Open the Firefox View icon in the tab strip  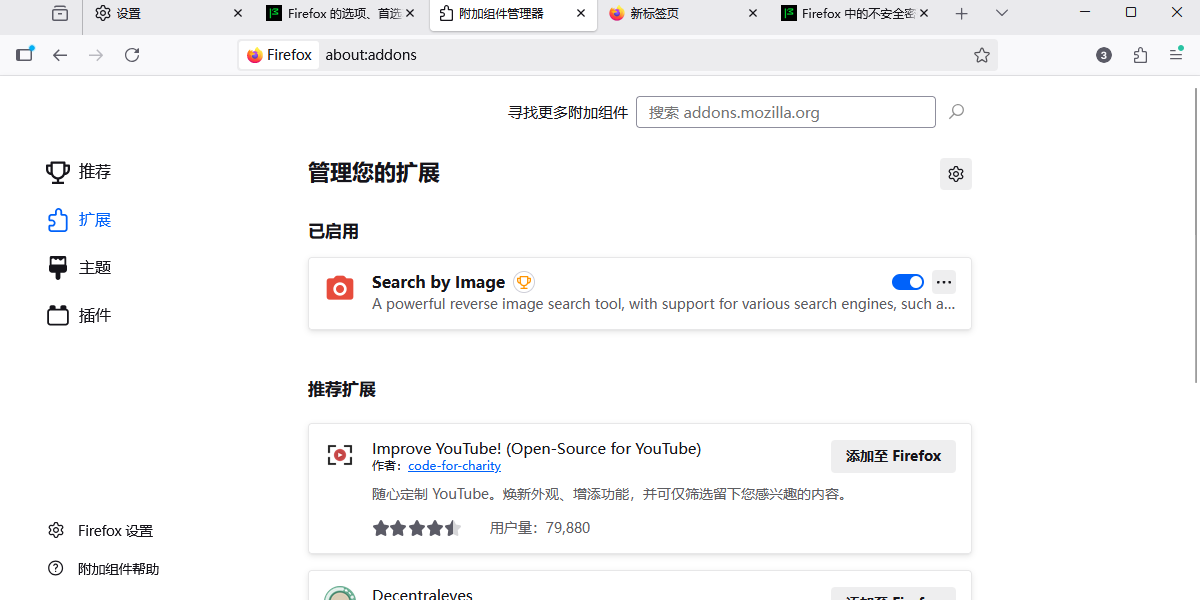60,13
